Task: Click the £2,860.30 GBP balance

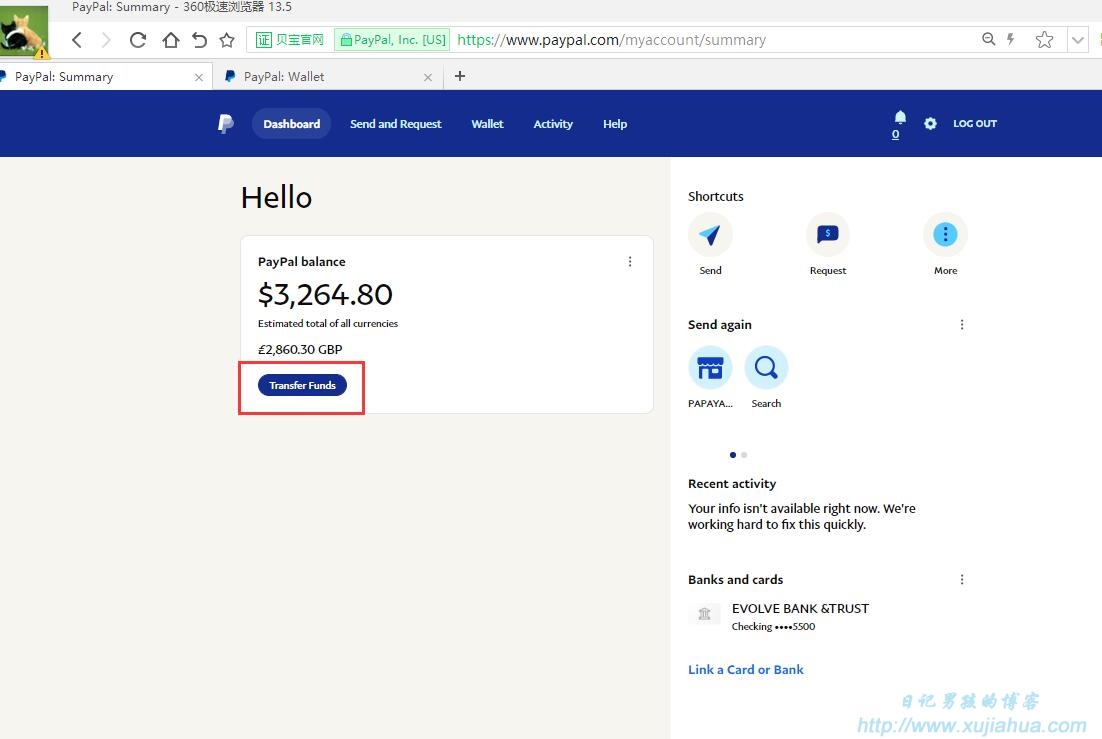Action: tap(300, 349)
